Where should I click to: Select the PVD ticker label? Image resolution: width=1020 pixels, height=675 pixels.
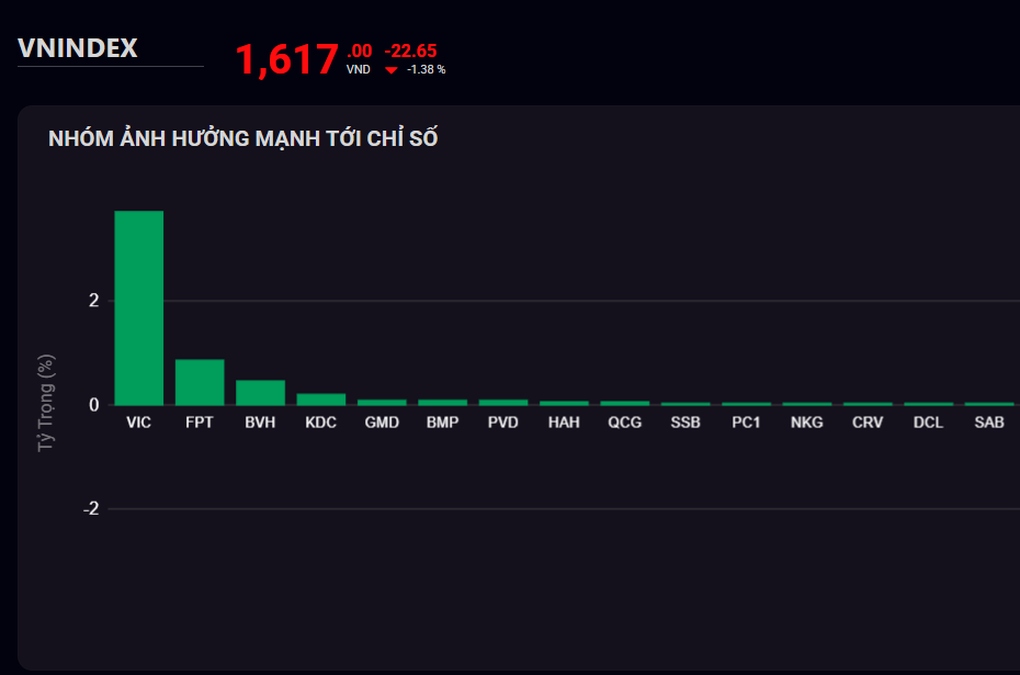point(503,423)
